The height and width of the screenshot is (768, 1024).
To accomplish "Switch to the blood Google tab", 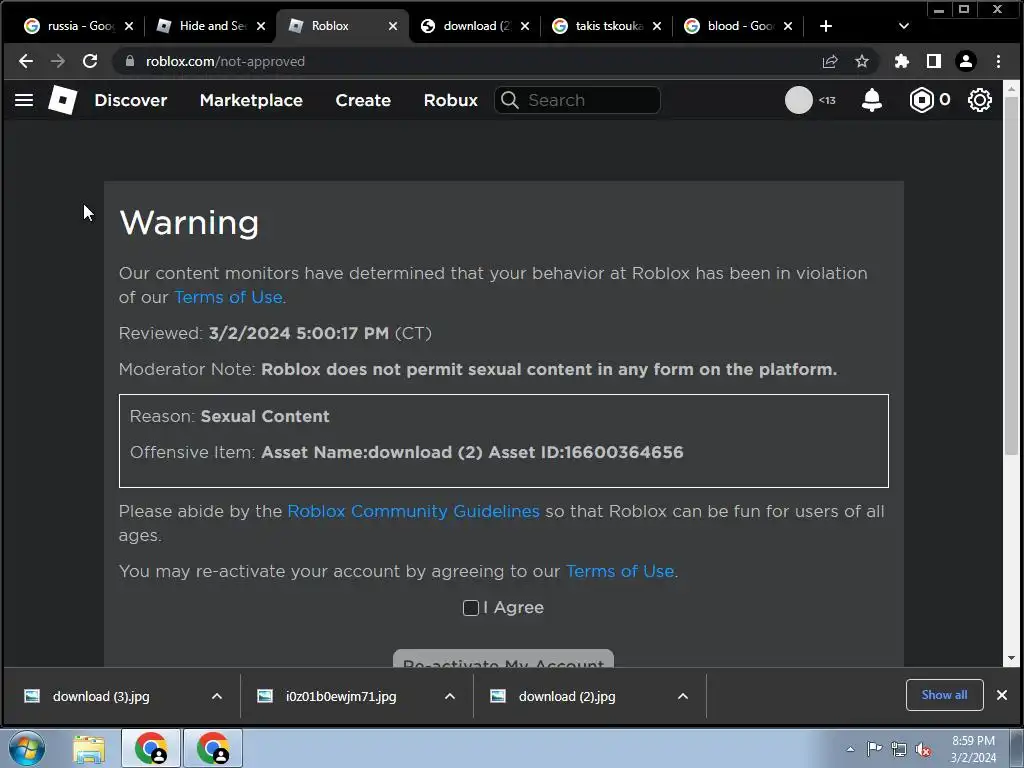I will [x=738, y=26].
